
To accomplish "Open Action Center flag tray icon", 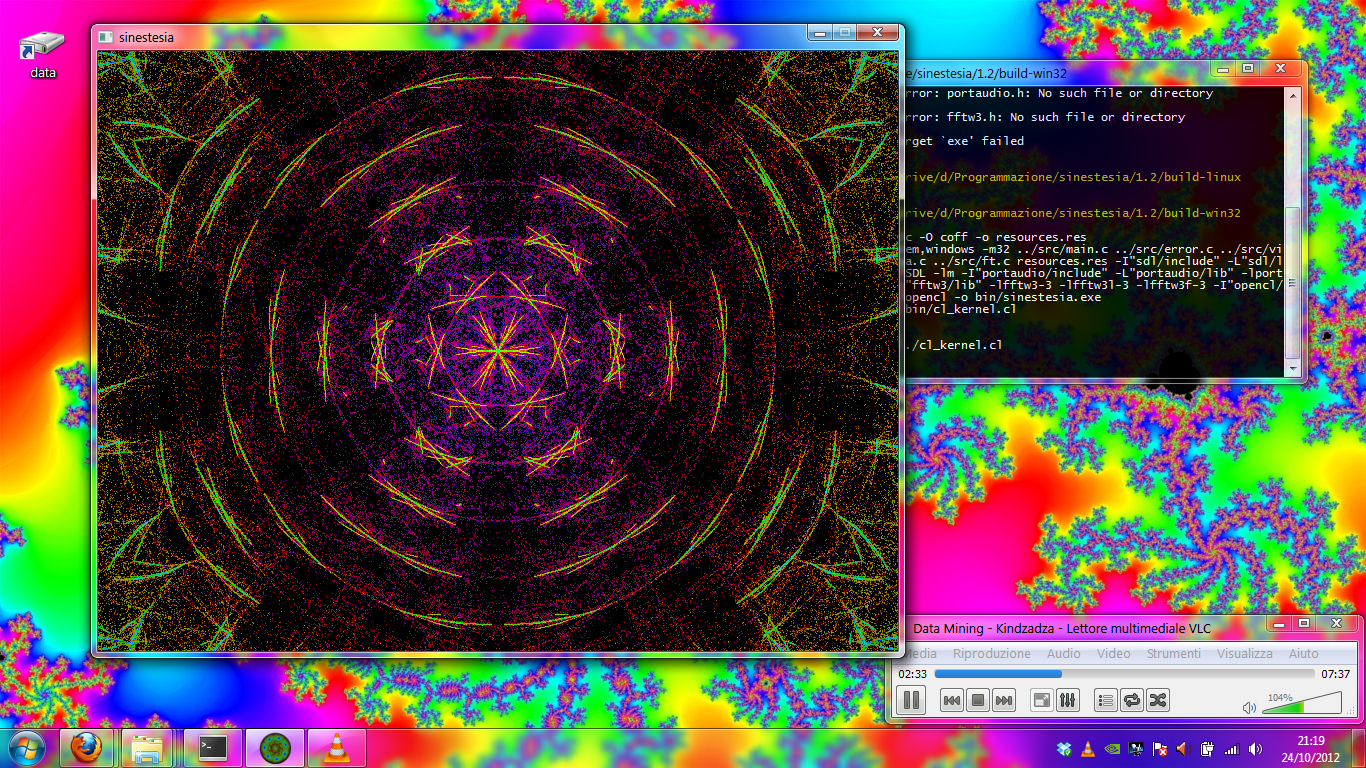I will [1160, 748].
